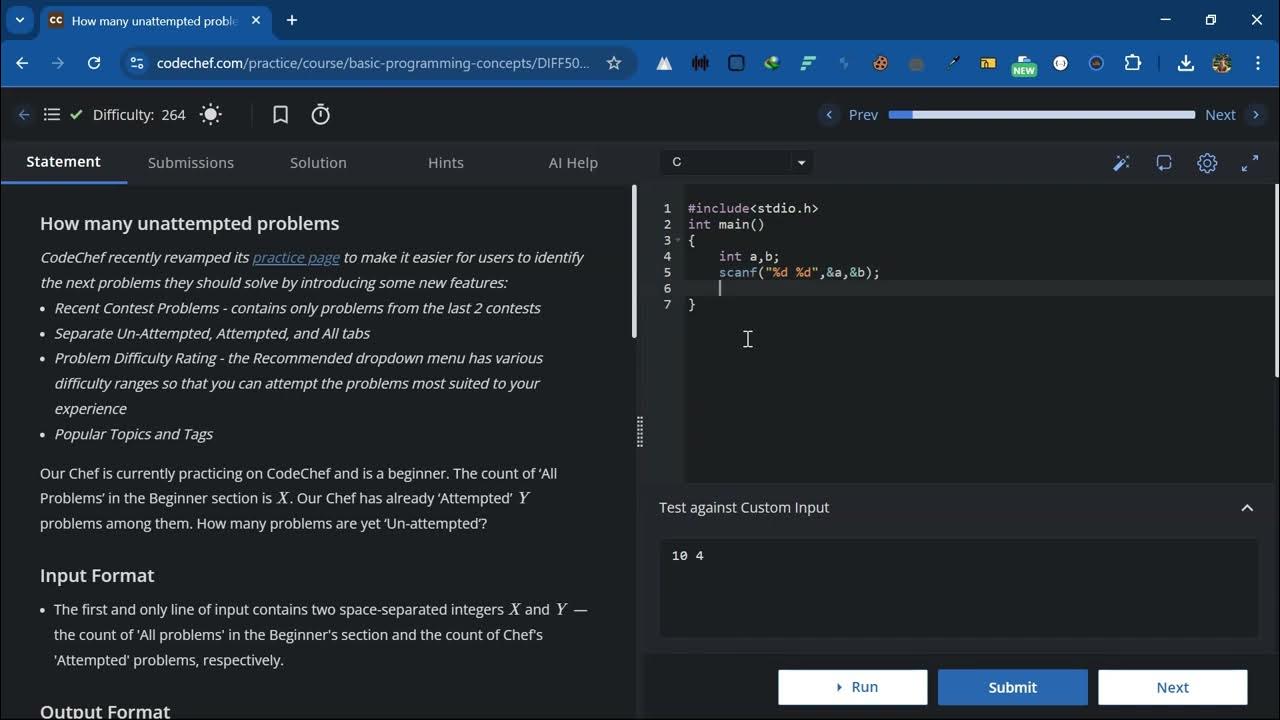The height and width of the screenshot is (720, 1280).
Task: Open a new browser tab
Action: tap(292, 20)
